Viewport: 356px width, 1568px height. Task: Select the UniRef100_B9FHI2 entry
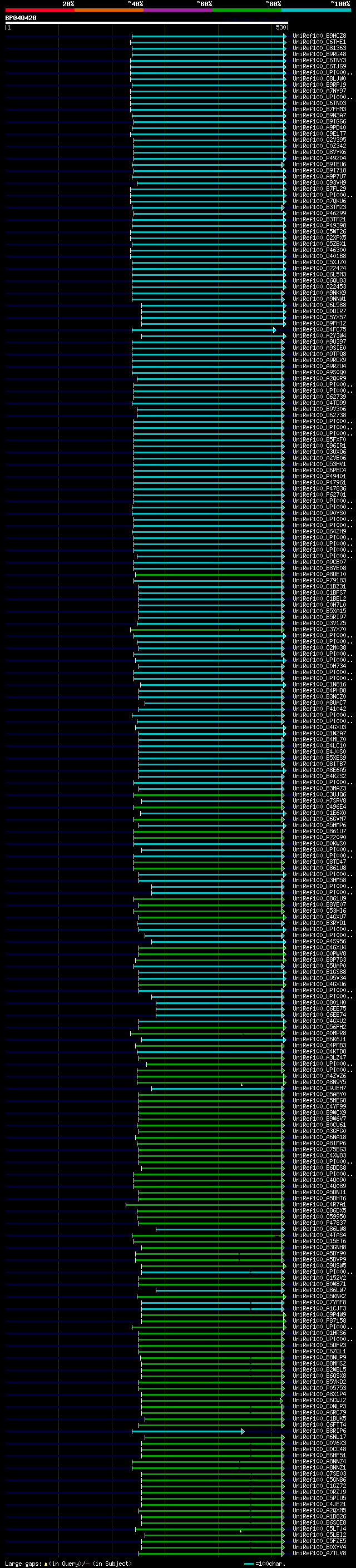pos(319,324)
